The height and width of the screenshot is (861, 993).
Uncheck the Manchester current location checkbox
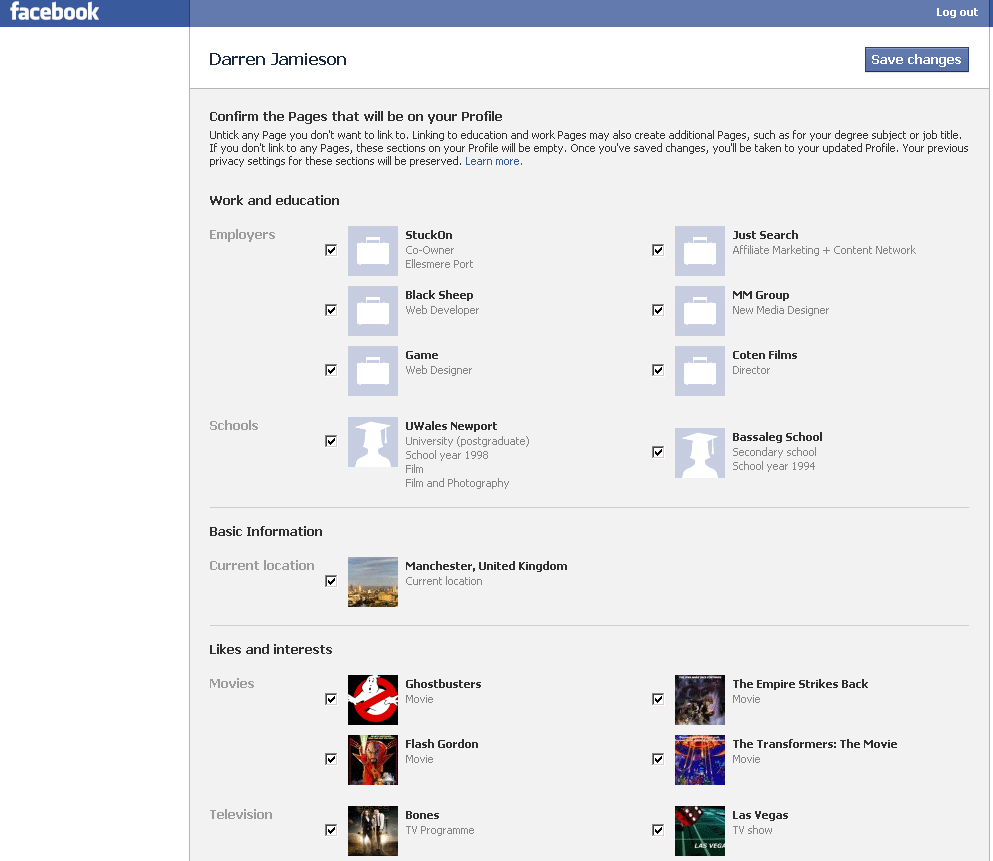click(x=331, y=581)
